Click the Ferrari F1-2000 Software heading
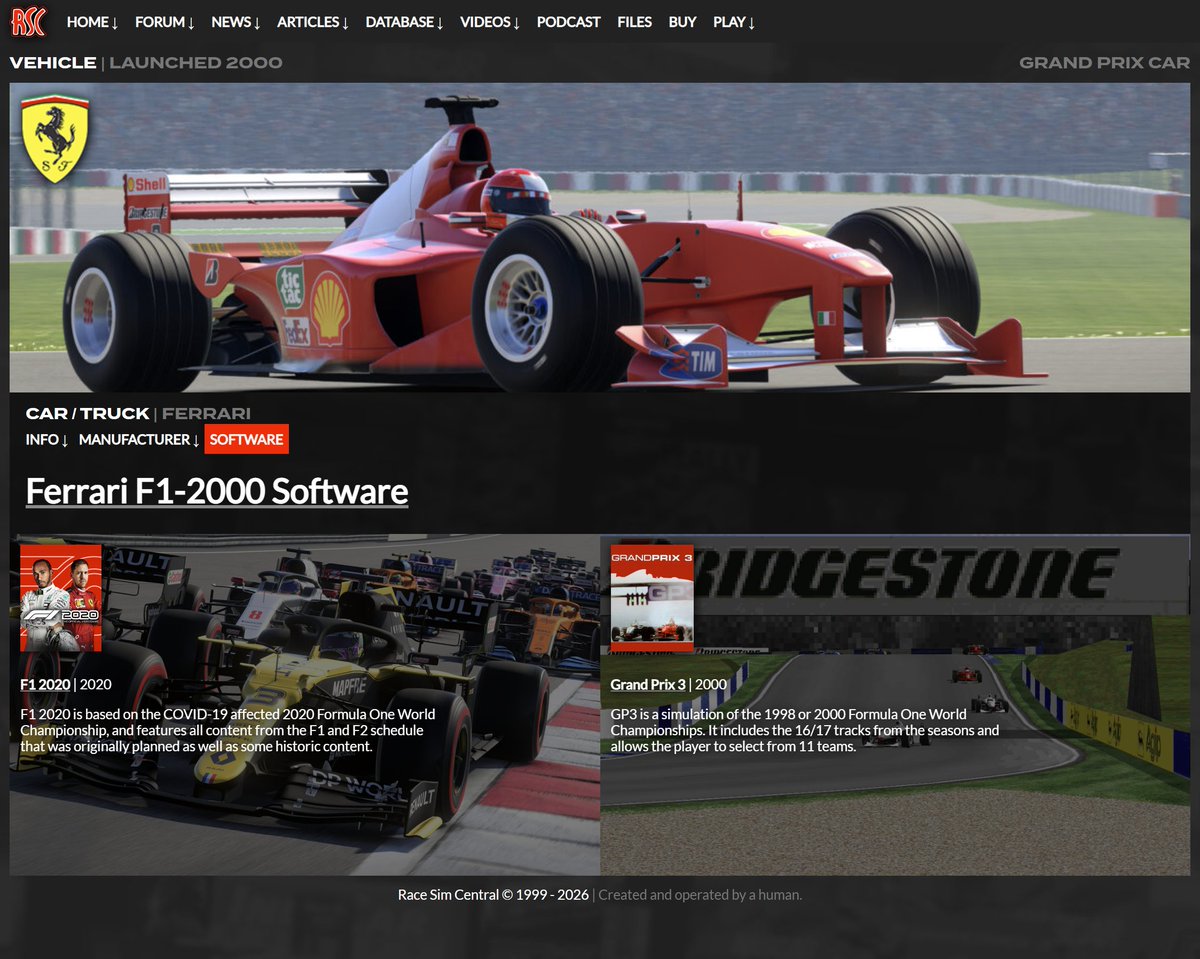Viewport: 1200px width, 959px height. (215, 490)
